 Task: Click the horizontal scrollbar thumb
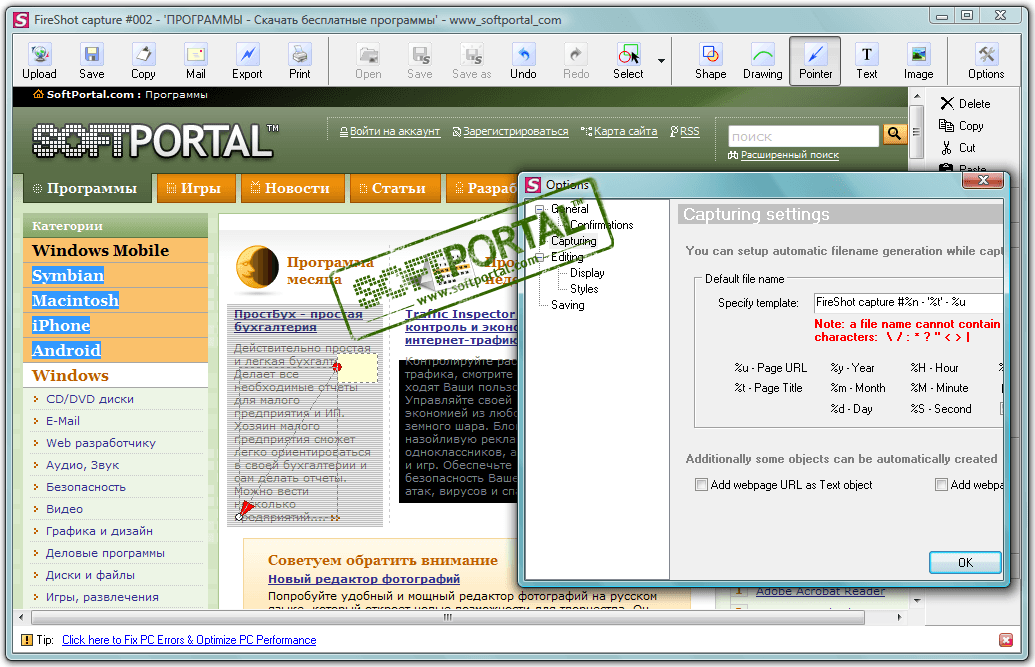(x=448, y=617)
